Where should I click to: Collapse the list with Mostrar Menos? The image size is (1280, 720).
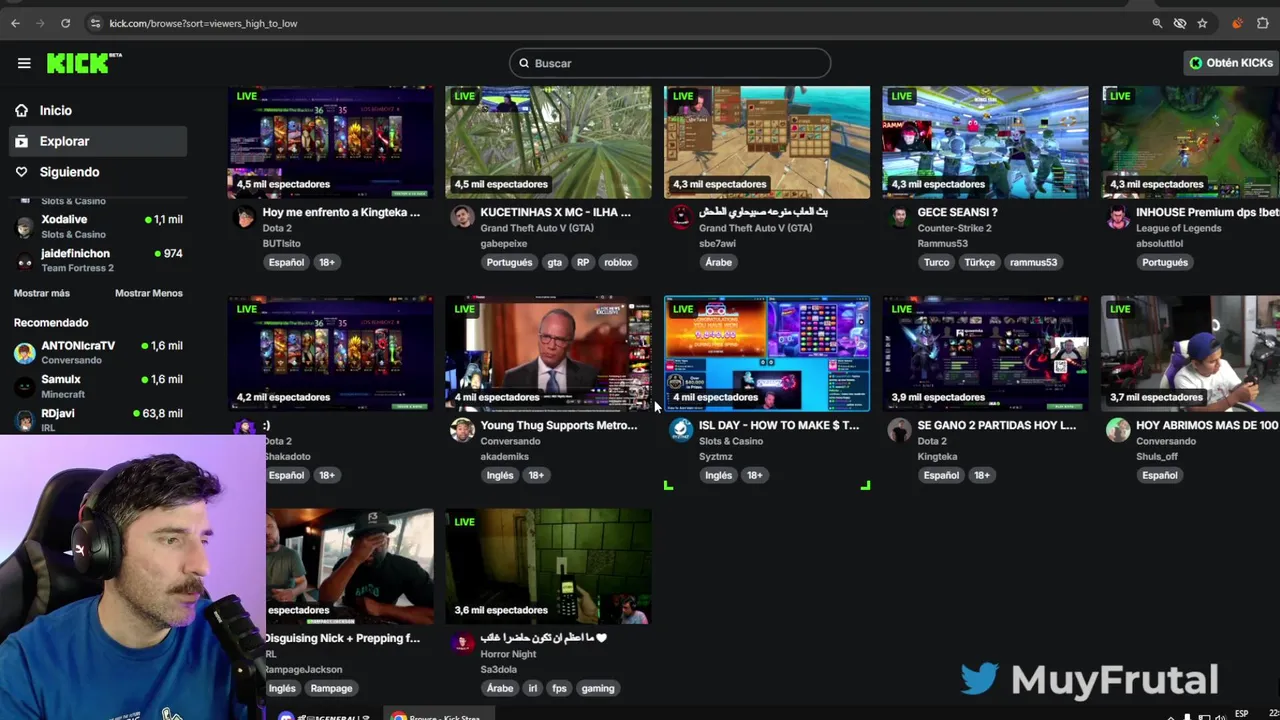pyautogui.click(x=149, y=293)
